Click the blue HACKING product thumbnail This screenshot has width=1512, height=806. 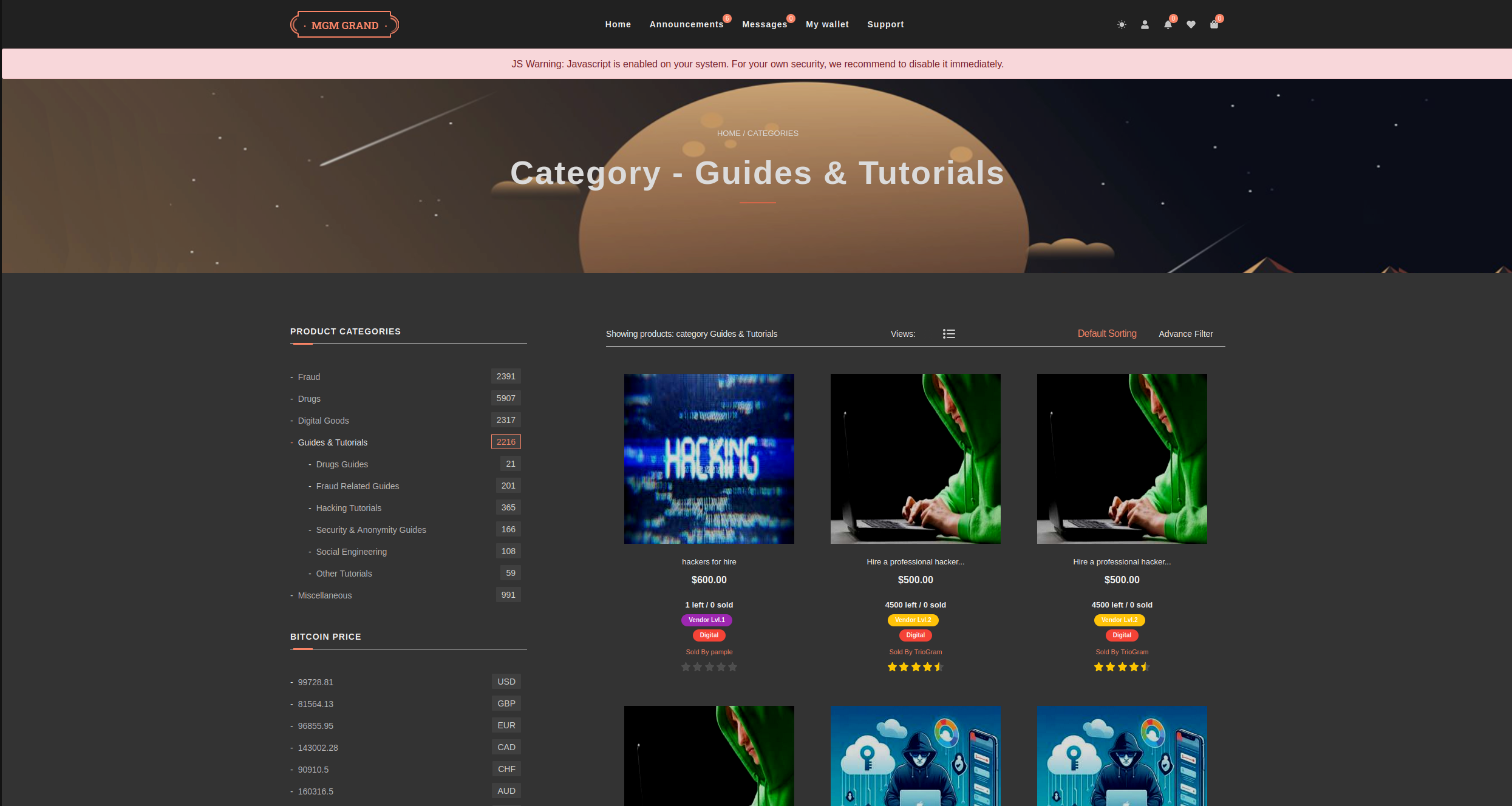[709, 459]
